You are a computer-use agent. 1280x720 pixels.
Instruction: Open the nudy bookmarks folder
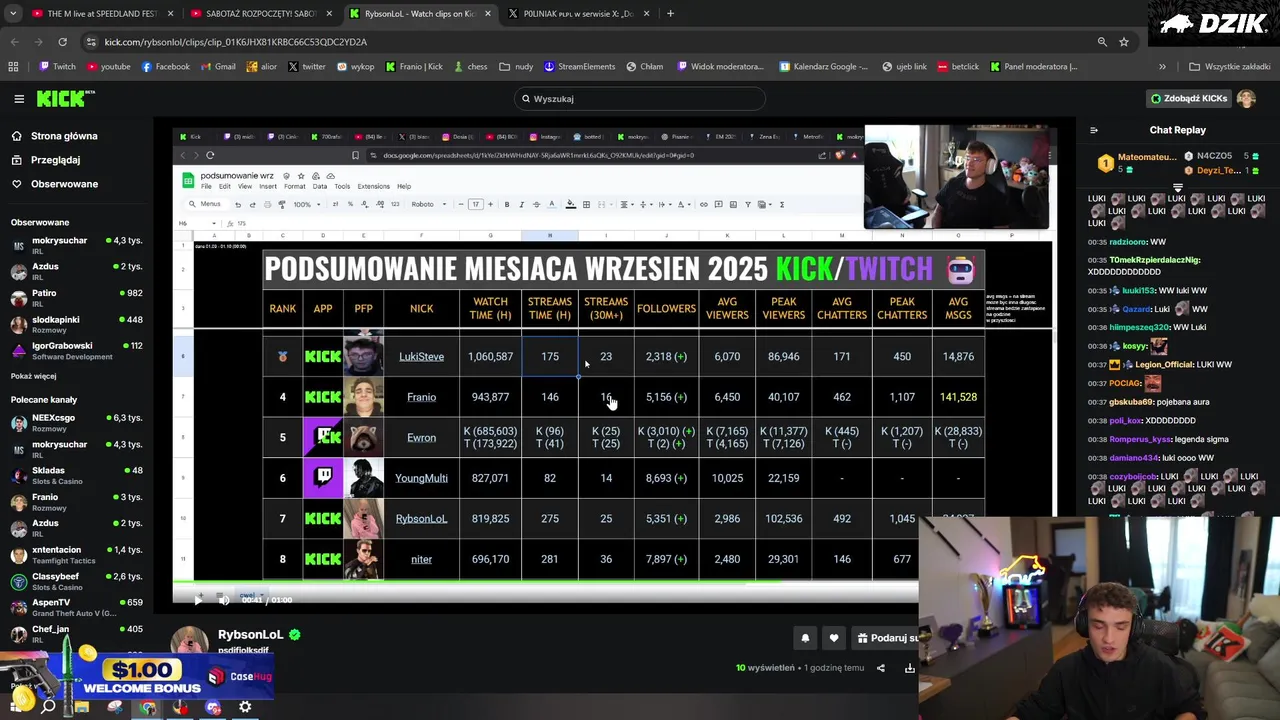516,67
